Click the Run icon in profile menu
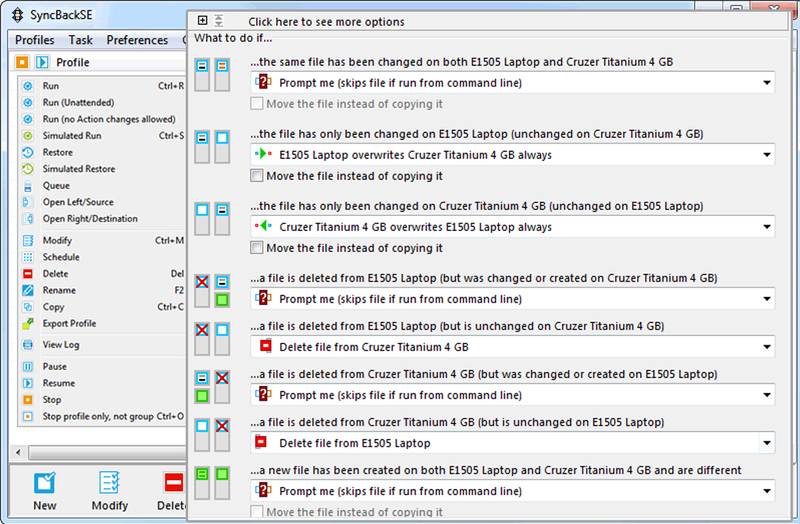800x524 pixels. tap(28, 86)
